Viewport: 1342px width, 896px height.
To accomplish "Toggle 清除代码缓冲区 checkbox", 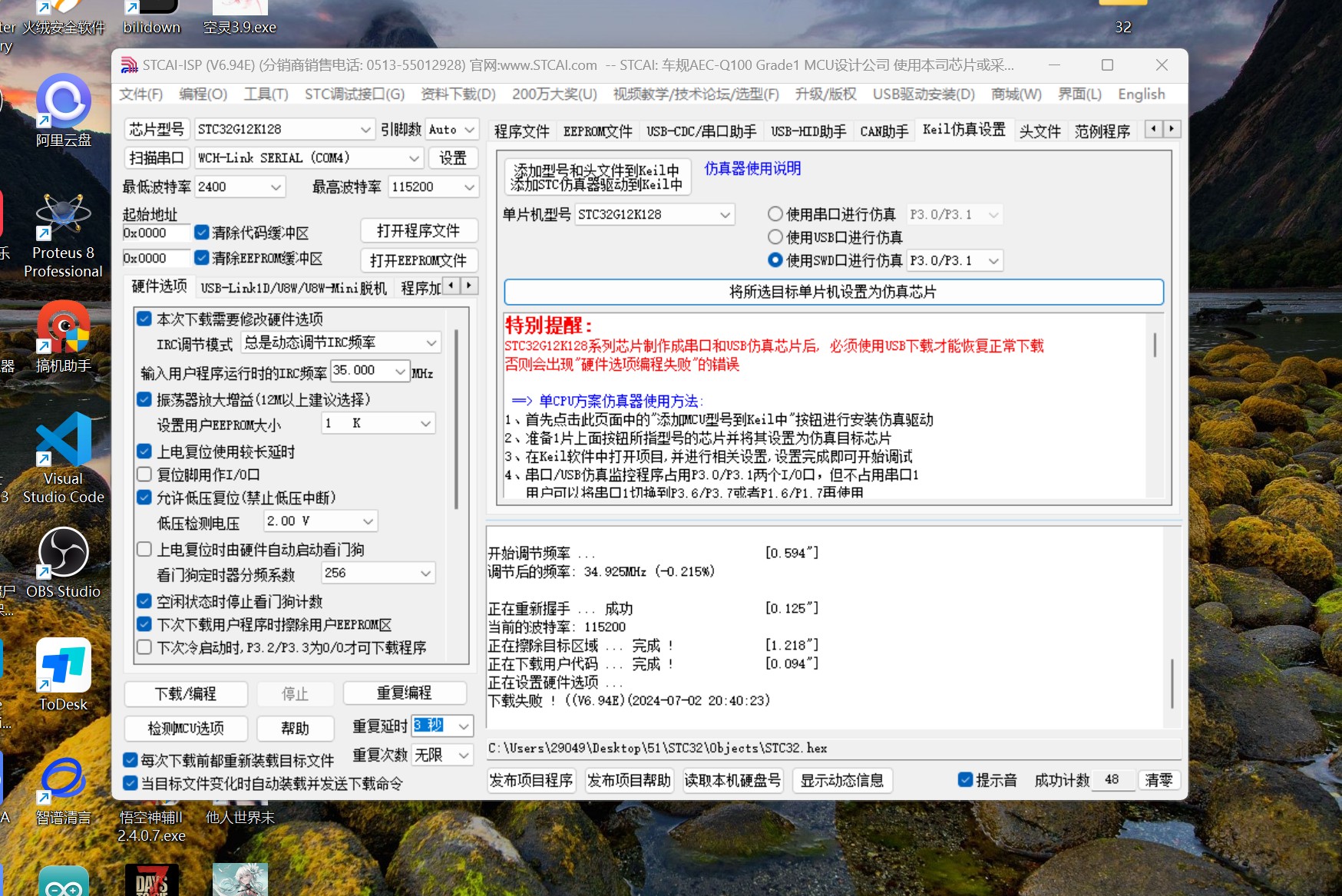I will coord(202,232).
